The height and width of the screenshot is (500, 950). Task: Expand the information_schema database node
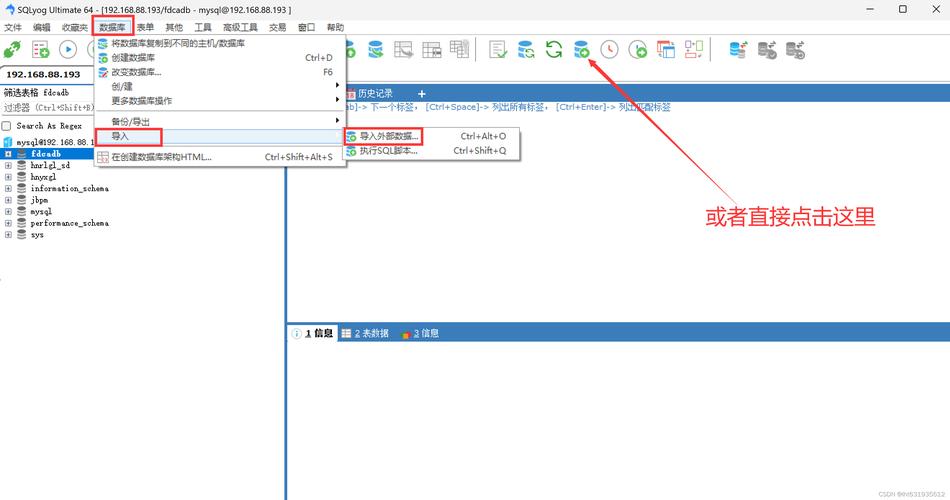[x=8, y=188]
